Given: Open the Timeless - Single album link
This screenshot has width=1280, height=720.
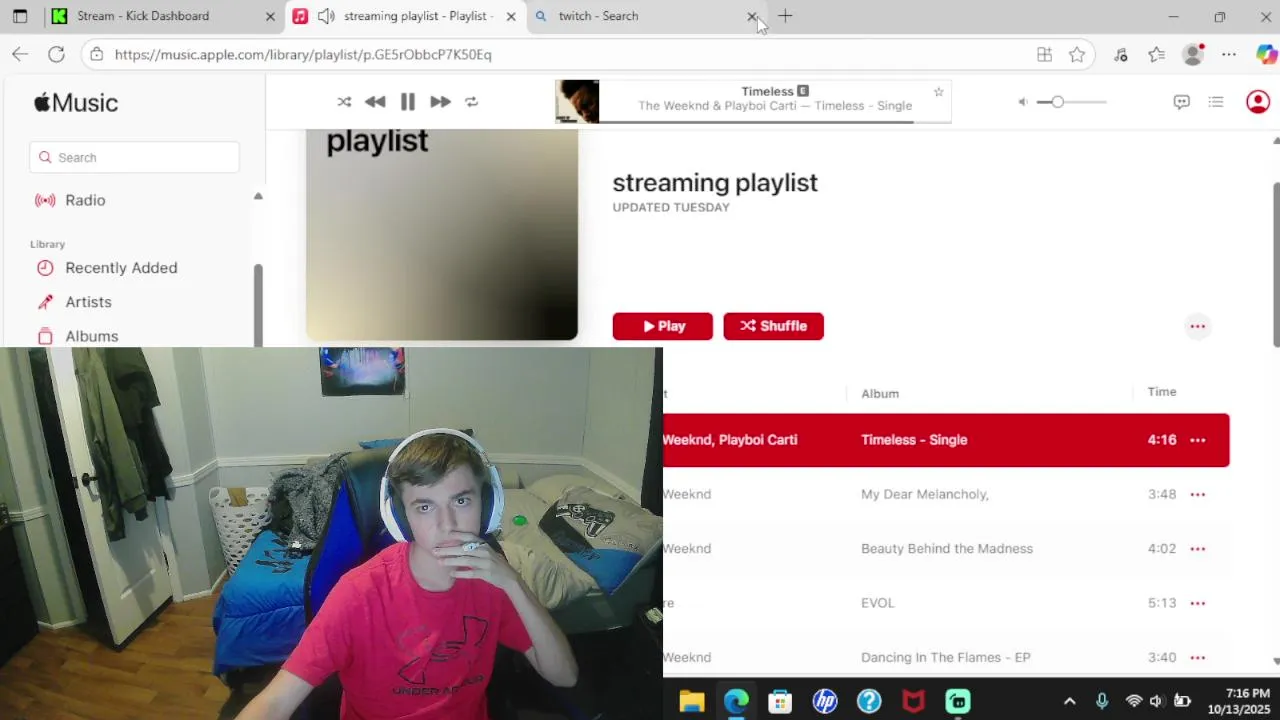Looking at the screenshot, I should point(914,440).
